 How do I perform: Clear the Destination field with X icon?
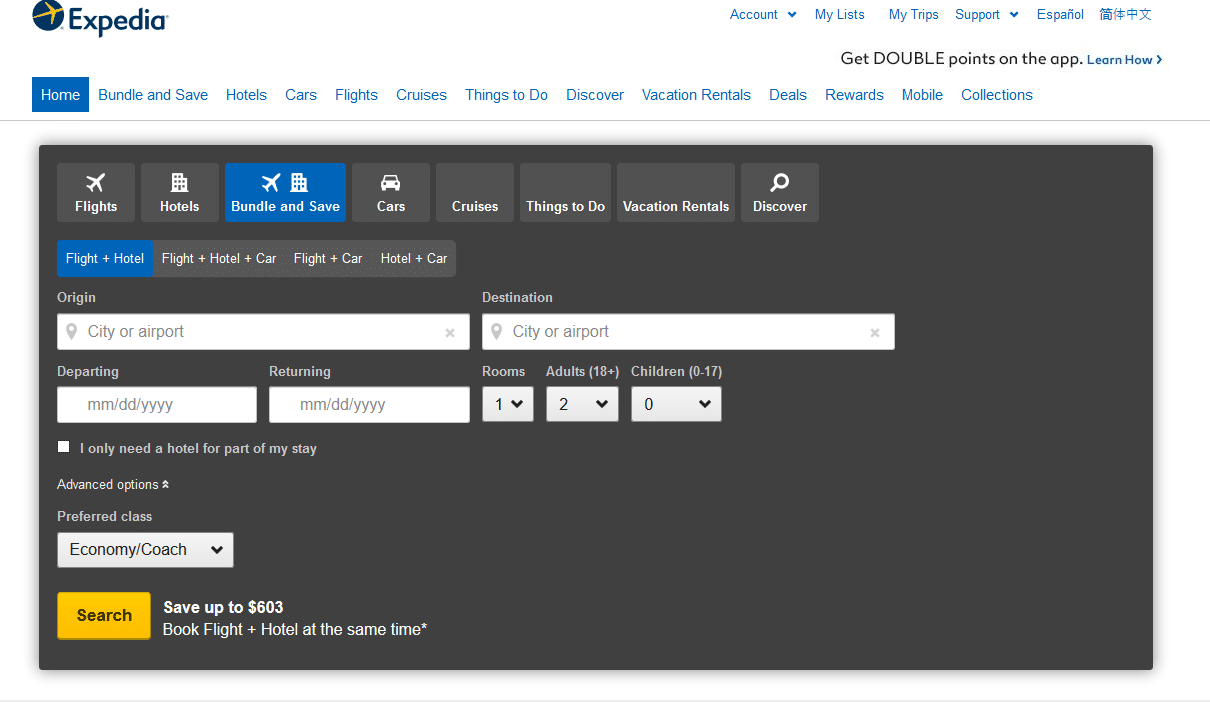tap(875, 333)
